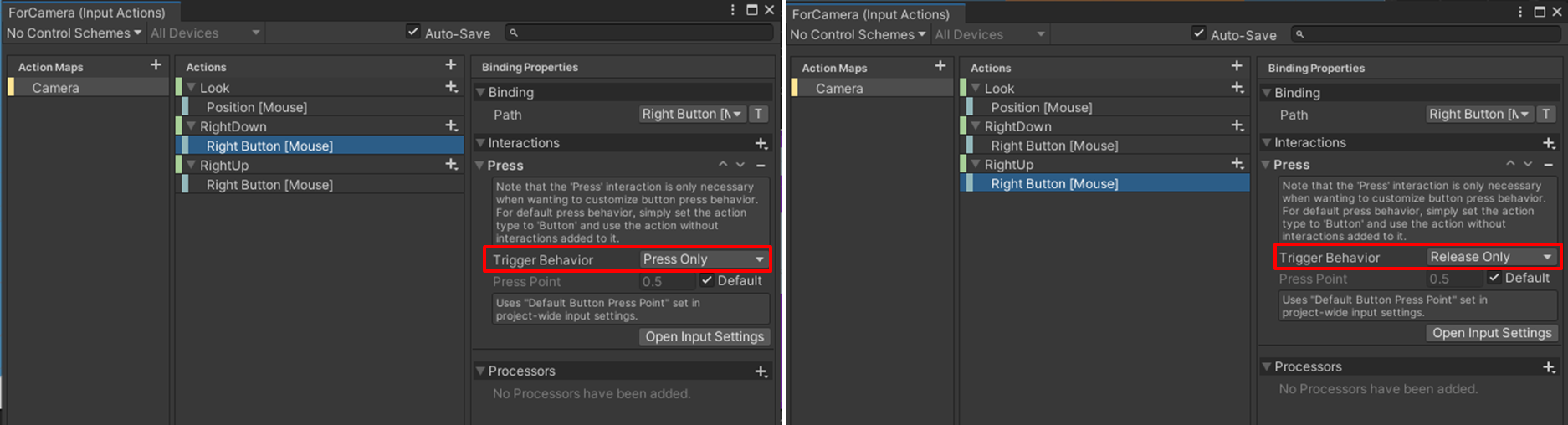Image resolution: width=1568 pixels, height=425 pixels.
Task: Select Camera action map in right window
Action: click(x=872, y=88)
